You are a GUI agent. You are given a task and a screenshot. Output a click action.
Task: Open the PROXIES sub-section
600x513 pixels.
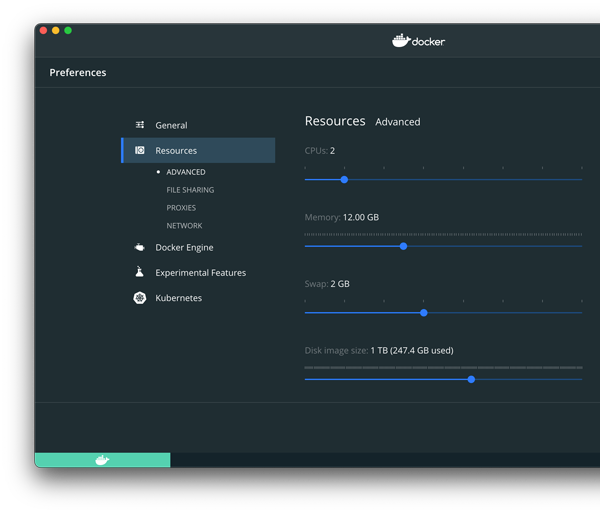click(181, 208)
